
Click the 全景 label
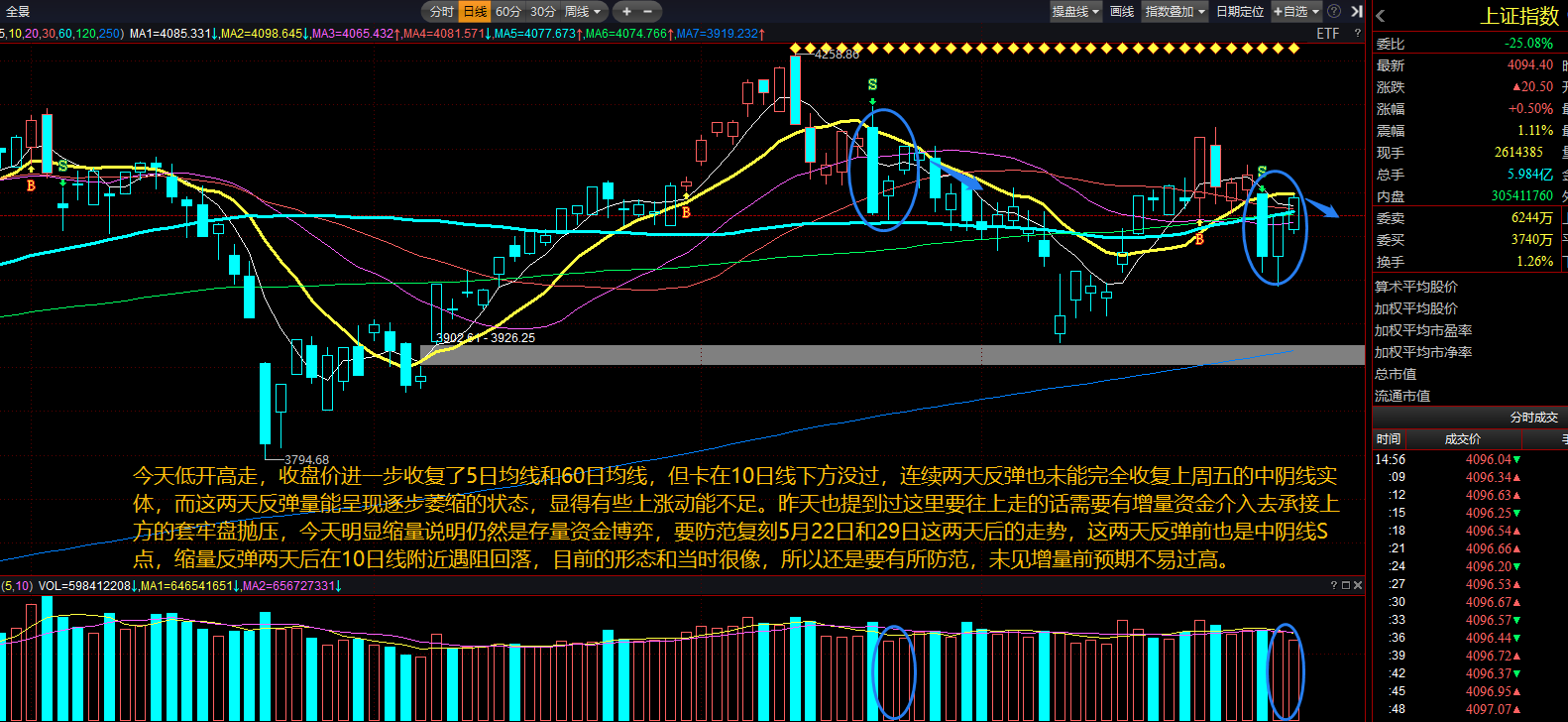(x=18, y=12)
